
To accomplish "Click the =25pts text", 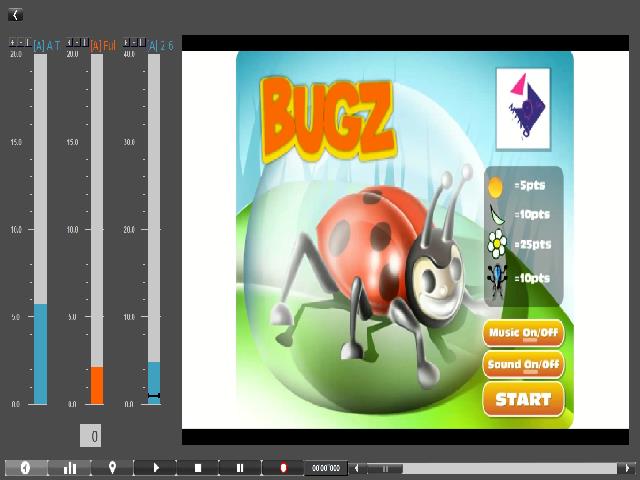I will [533, 244].
